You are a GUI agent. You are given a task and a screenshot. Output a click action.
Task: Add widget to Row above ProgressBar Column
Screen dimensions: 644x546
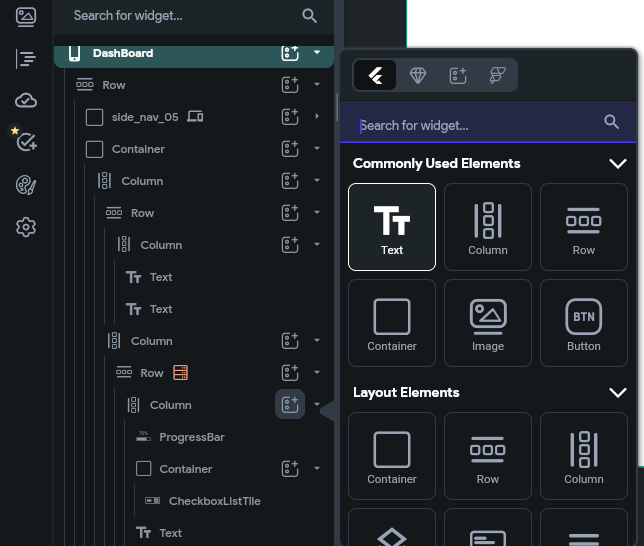[x=290, y=373]
